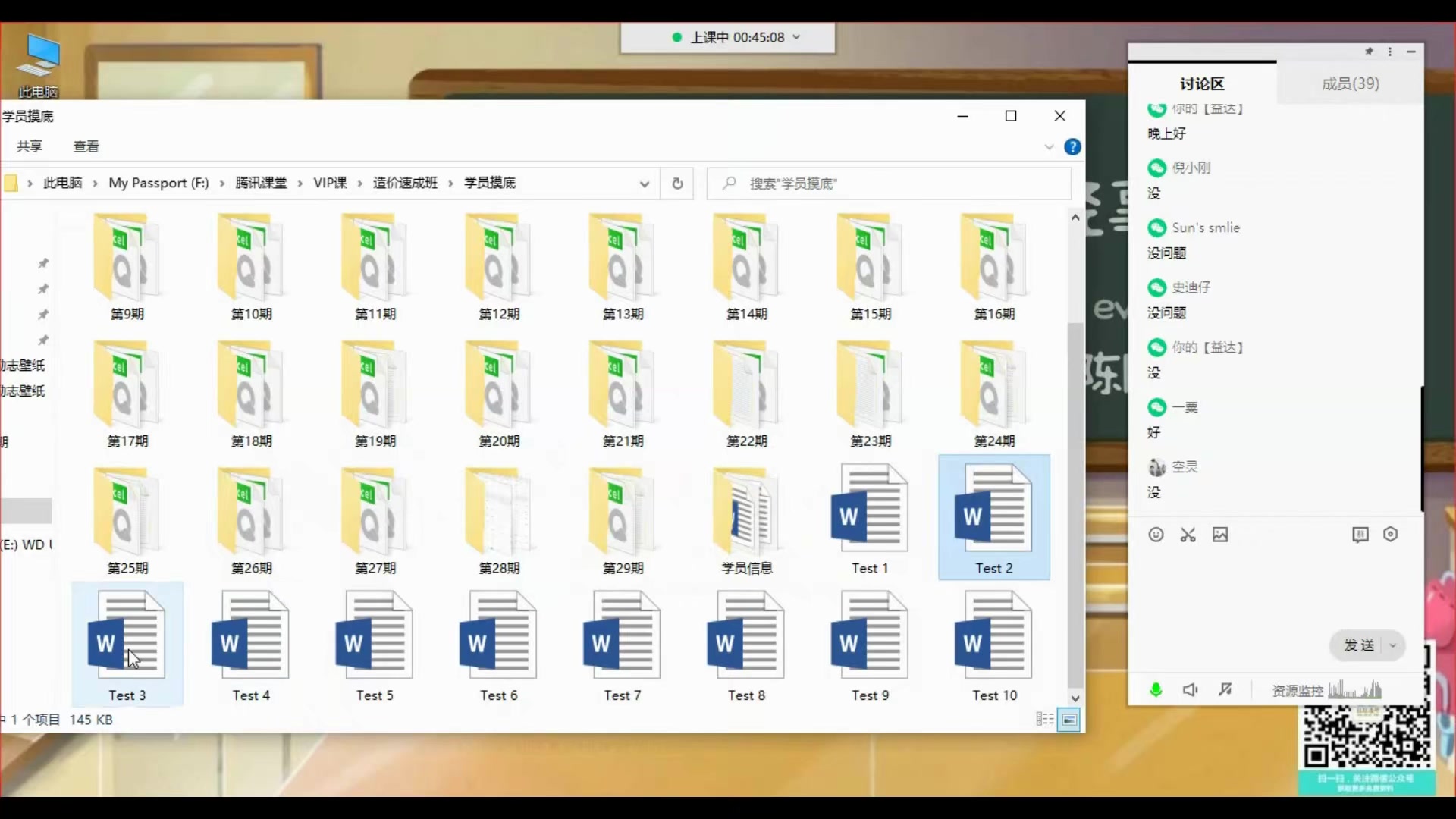
Task: Open the 查看 ribbon tab
Action: [x=86, y=146]
